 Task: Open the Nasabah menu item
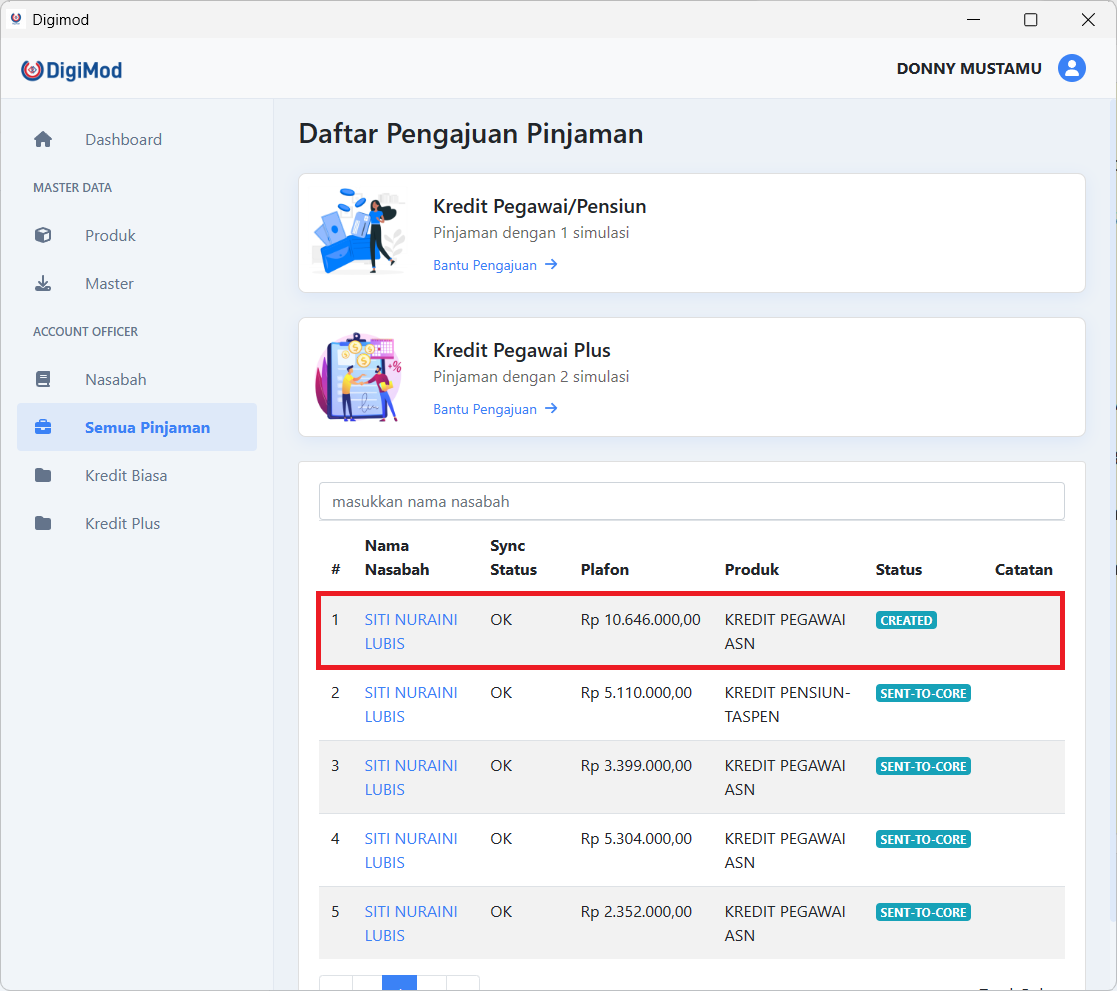(115, 379)
